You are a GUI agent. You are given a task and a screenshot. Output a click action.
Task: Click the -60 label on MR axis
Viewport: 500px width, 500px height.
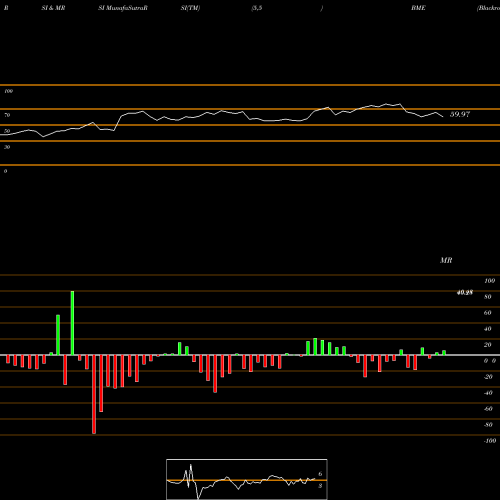[488, 409]
